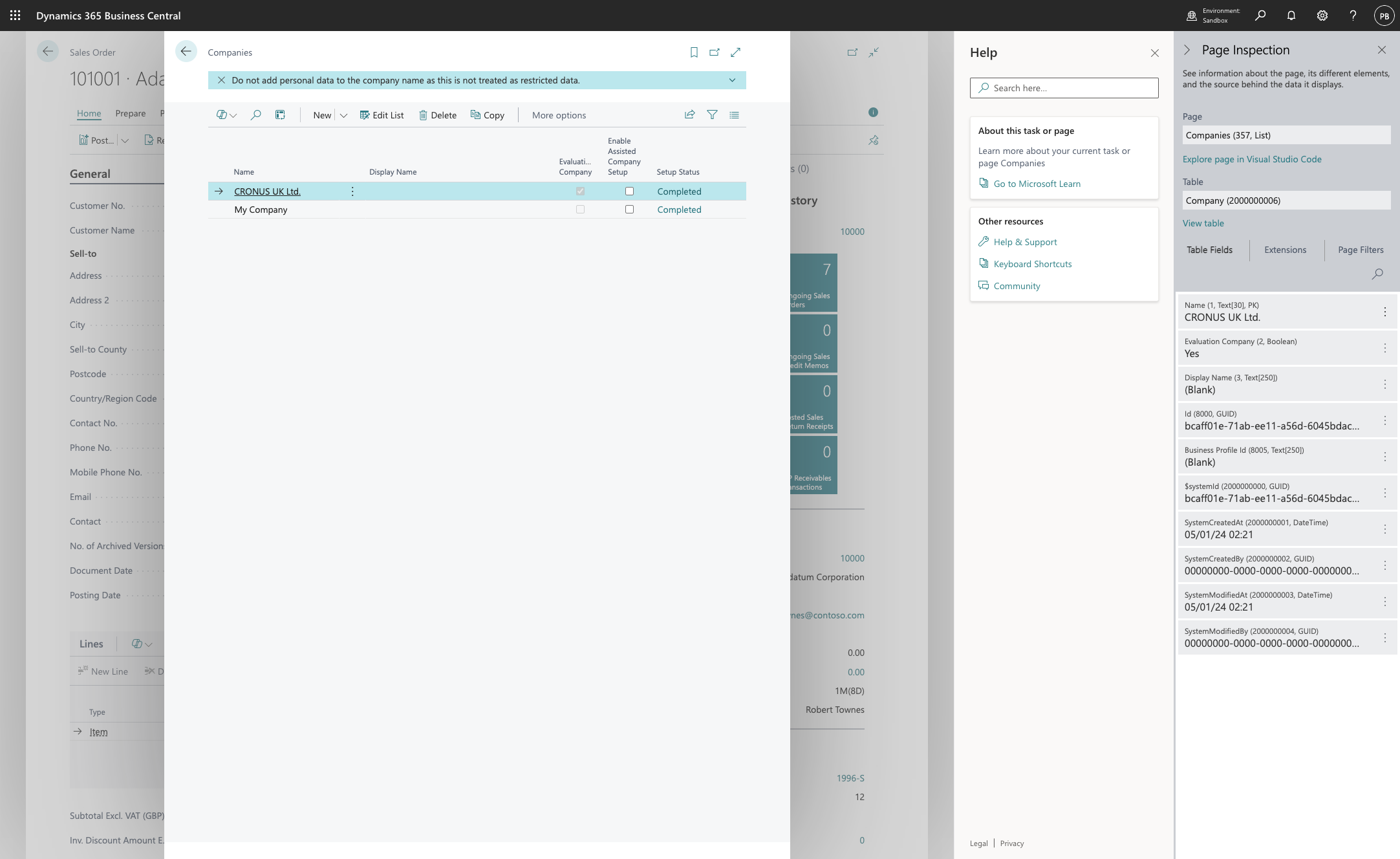
Task: Enable Assisted Company Setup for My Company
Action: (629, 210)
